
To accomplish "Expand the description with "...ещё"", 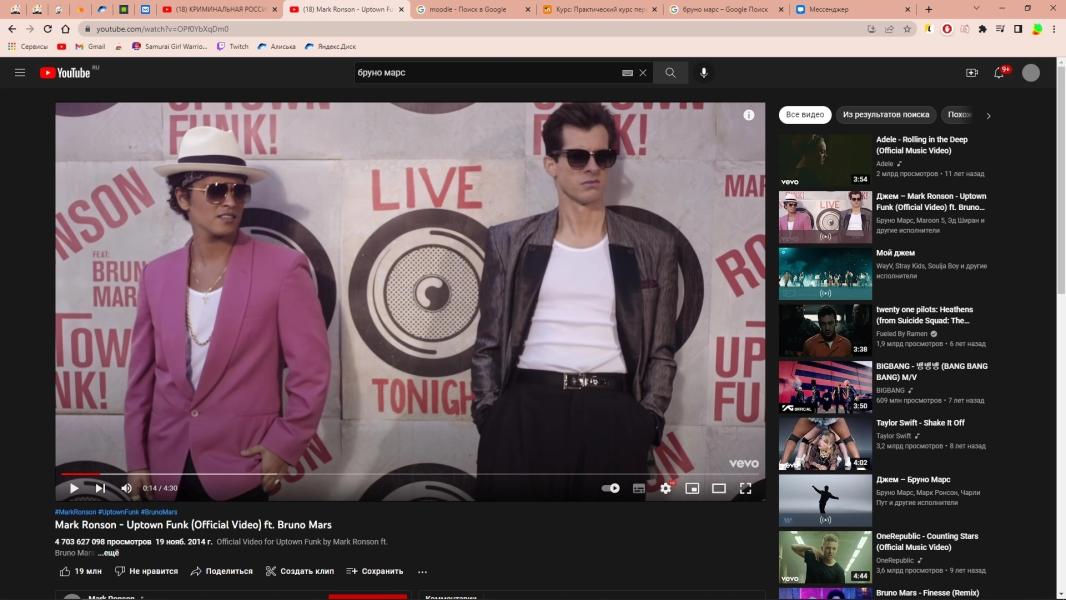I will coord(109,553).
